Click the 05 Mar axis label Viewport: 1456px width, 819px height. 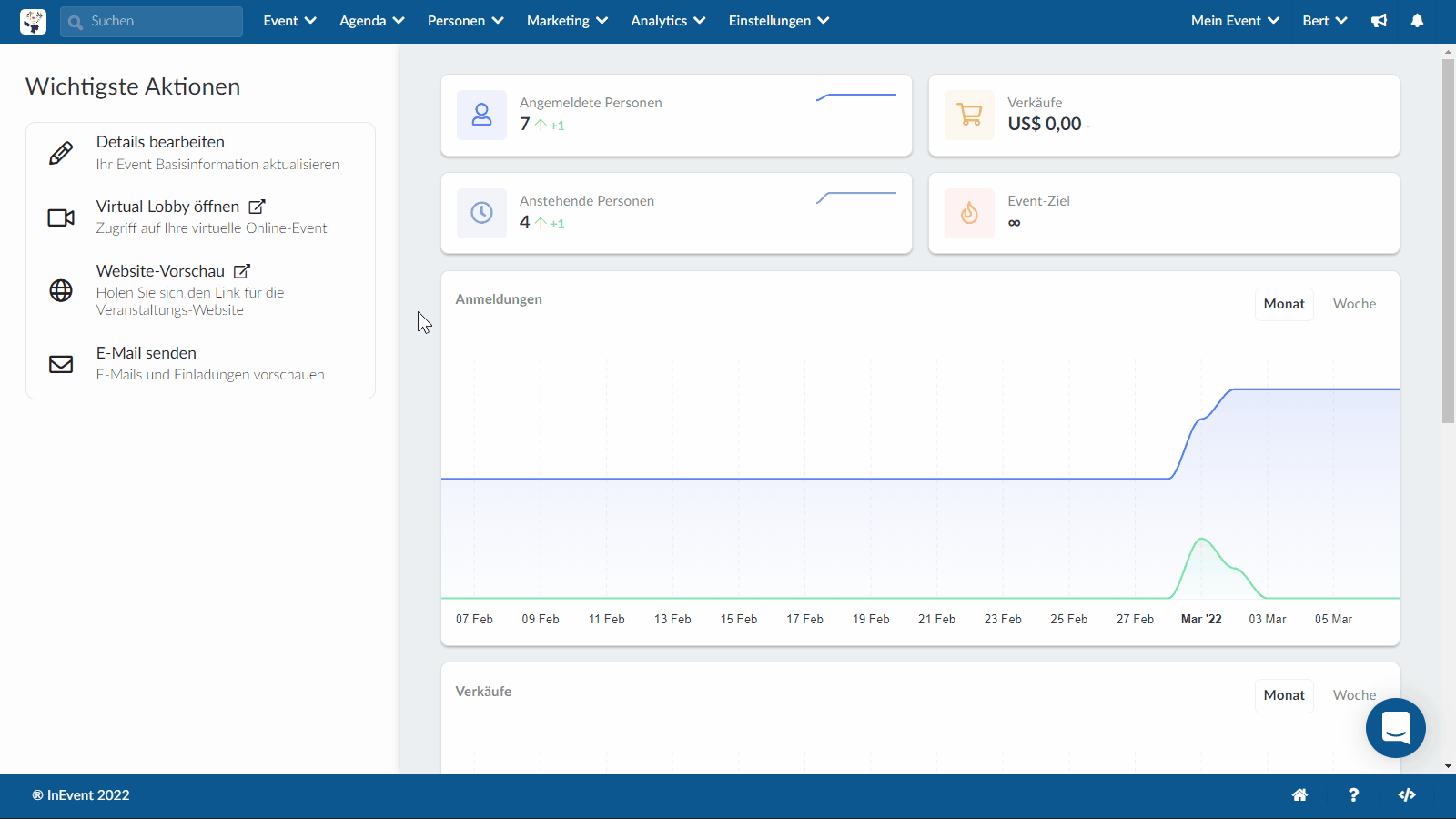[1333, 619]
